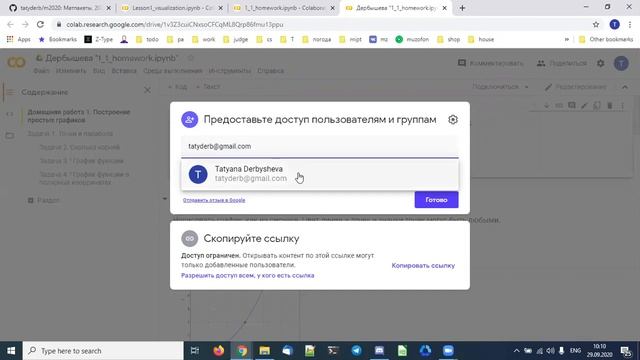Click 'Разрешить доступ всем, у кого есть ссылка'
The width and height of the screenshot is (640, 360).
[x=248, y=276]
